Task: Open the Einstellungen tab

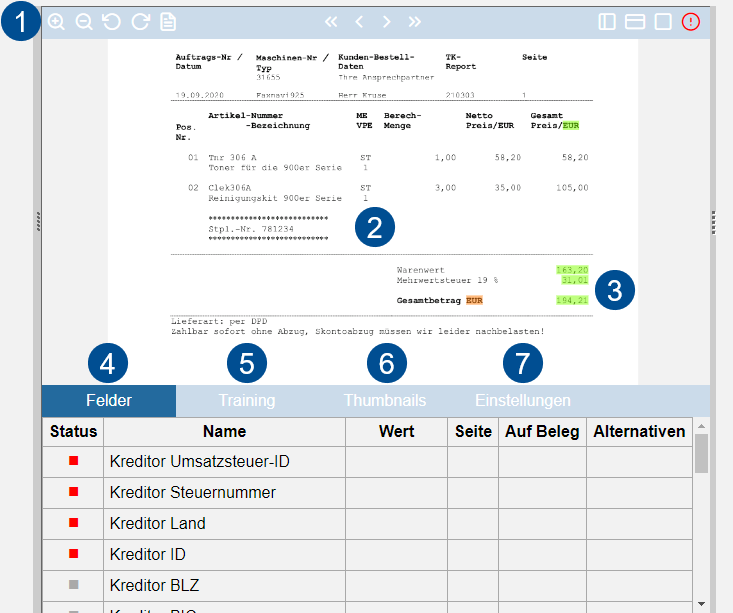Action: click(x=523, y=401)
